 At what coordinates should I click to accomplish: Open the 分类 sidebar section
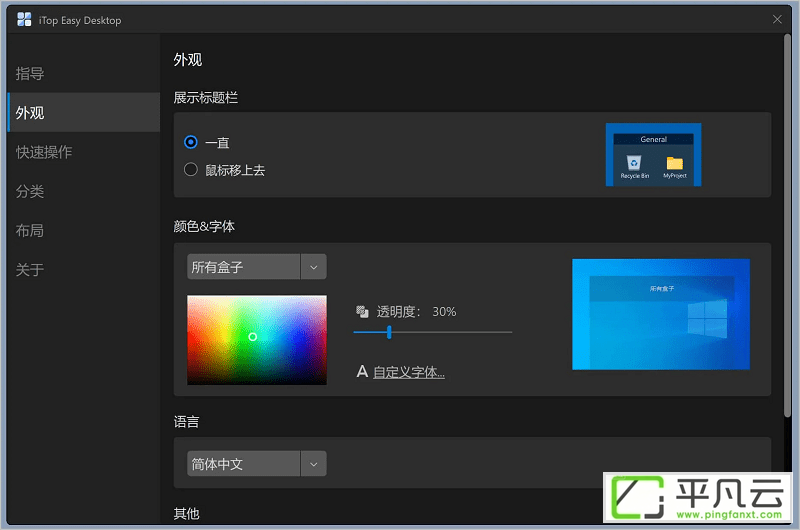click(x=84, y=191)
